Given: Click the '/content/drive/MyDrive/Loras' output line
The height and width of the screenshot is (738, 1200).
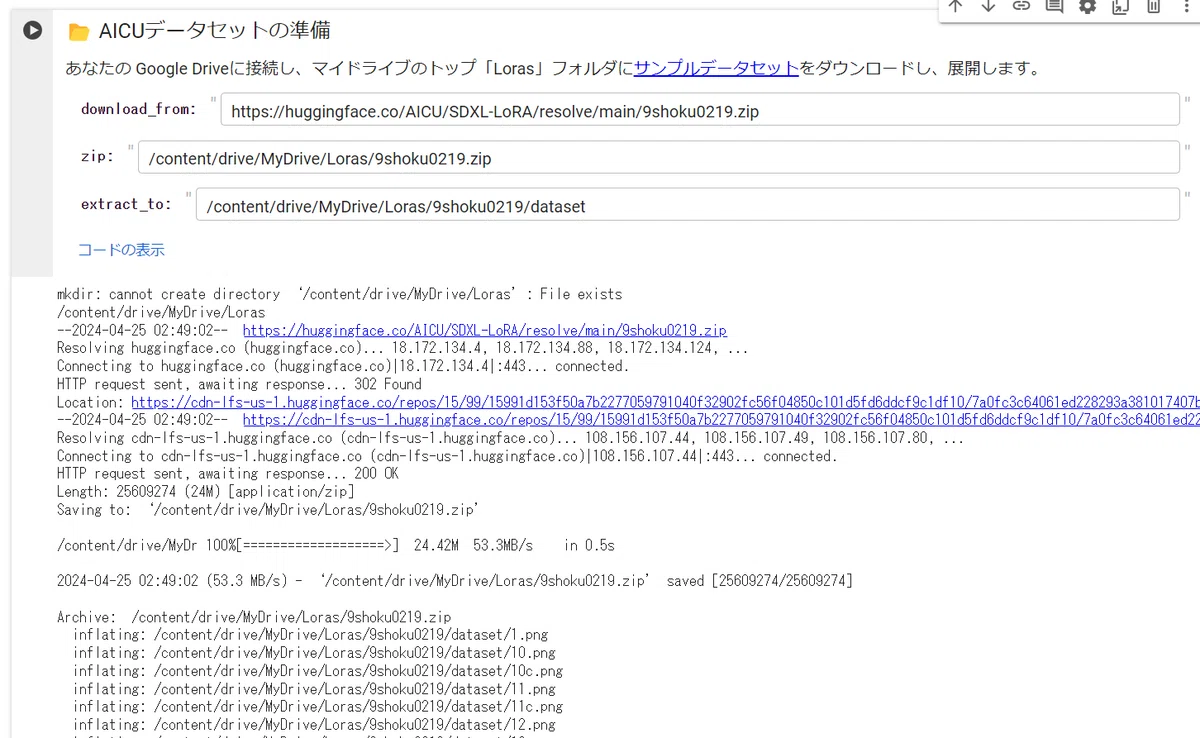Looking at the screenshot, I should tap(161, 312).
